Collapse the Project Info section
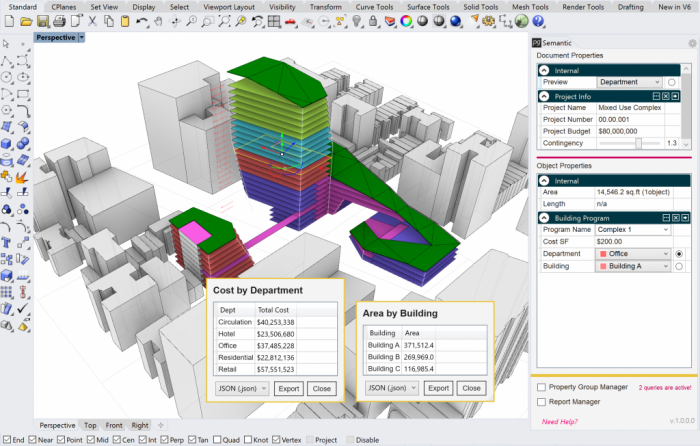The image size is (700, 446). tap(544, 96)
